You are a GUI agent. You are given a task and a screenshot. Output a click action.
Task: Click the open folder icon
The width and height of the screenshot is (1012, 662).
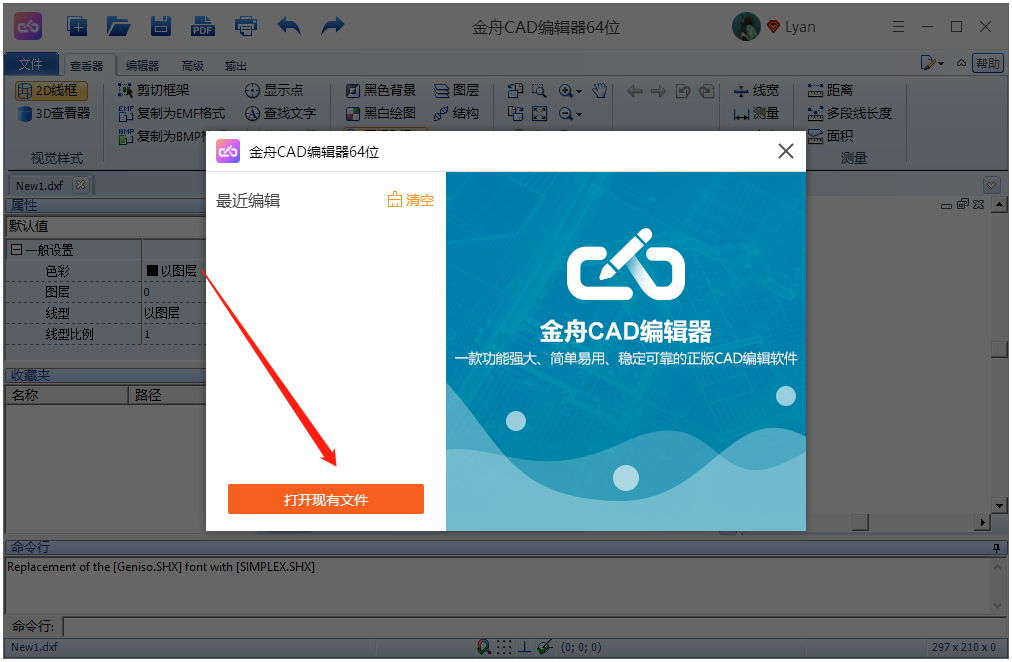(118, 26)
